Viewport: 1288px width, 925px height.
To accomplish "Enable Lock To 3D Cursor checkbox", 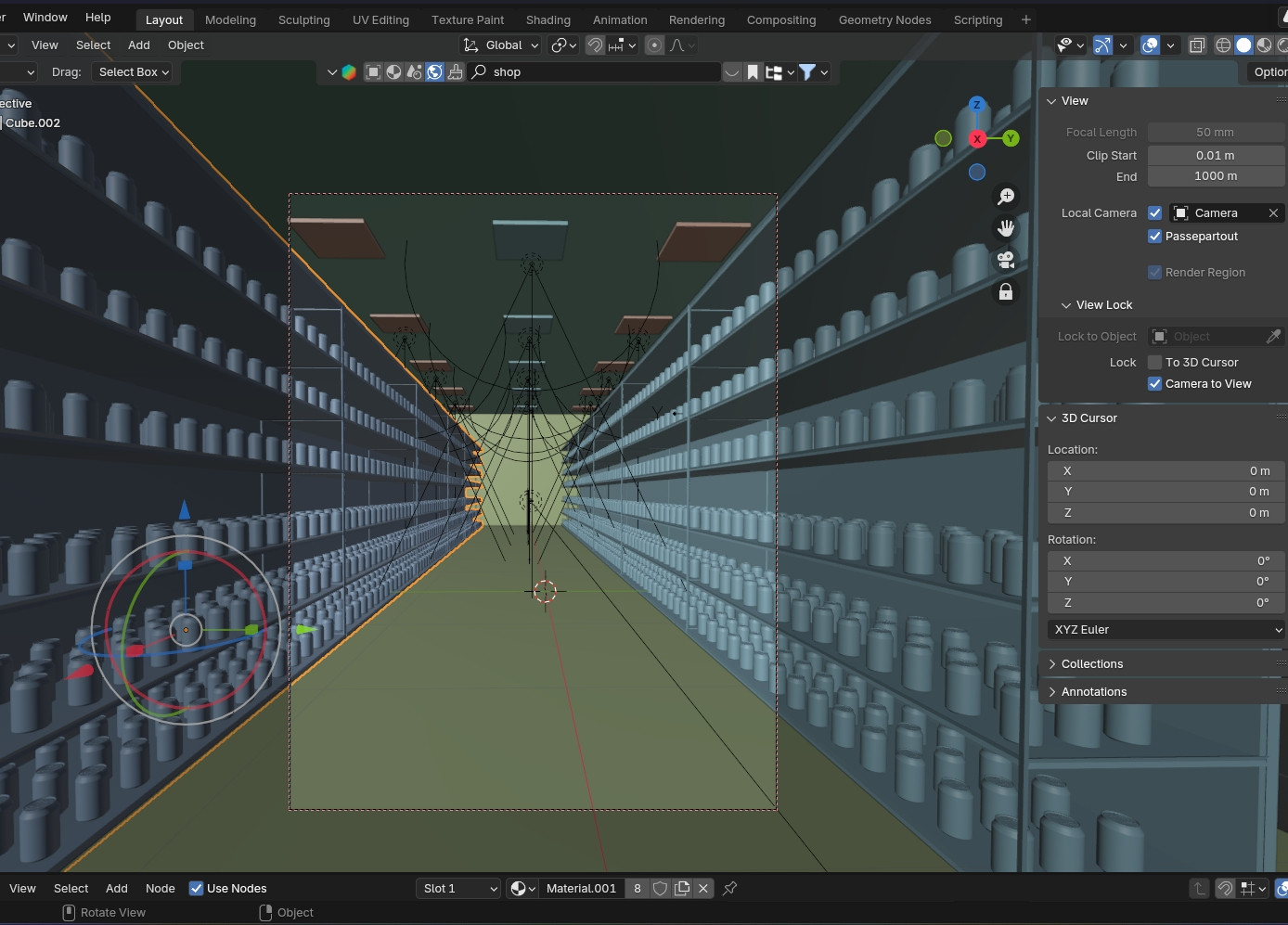I will pyautogui.click(x=1155, y=362).
